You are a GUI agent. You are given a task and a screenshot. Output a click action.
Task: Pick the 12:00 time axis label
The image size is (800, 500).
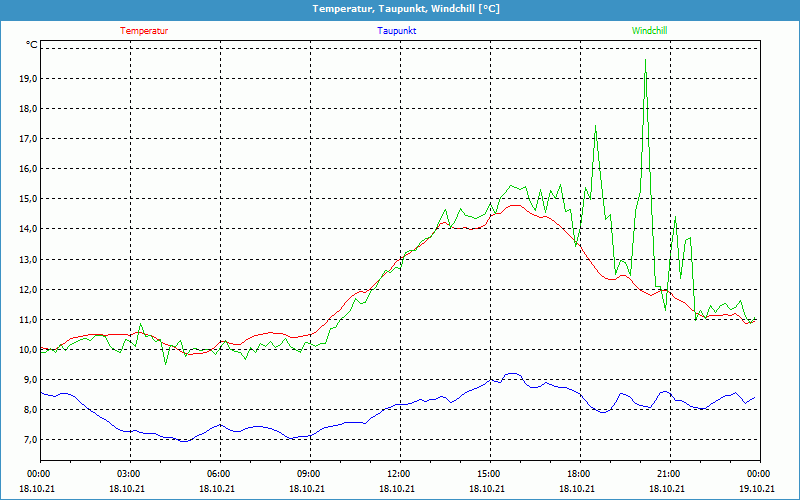click(x=398, y=474)
